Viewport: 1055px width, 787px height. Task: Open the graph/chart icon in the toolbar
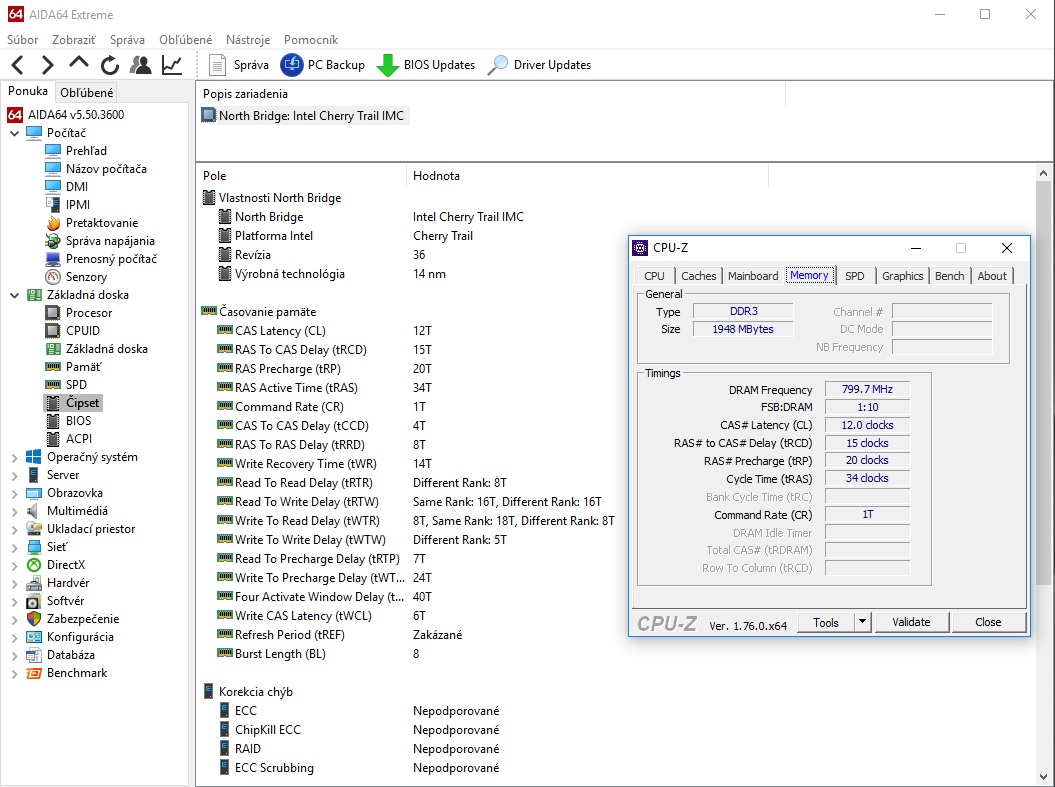pos(172,65)
